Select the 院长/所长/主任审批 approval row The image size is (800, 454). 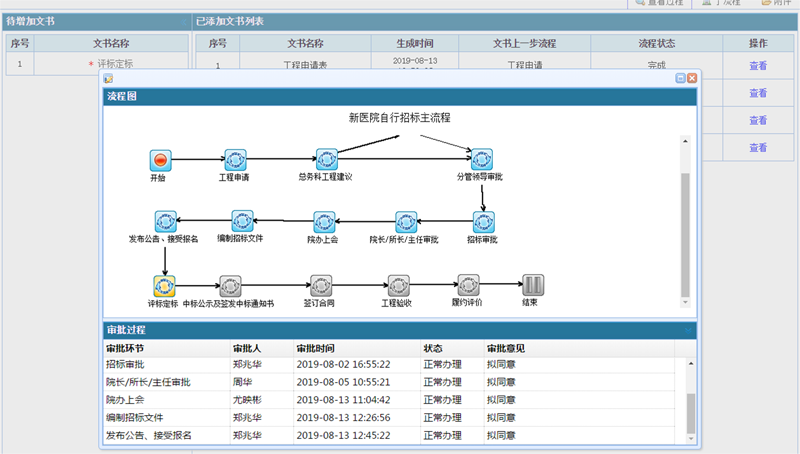click(x=389, y=382)
